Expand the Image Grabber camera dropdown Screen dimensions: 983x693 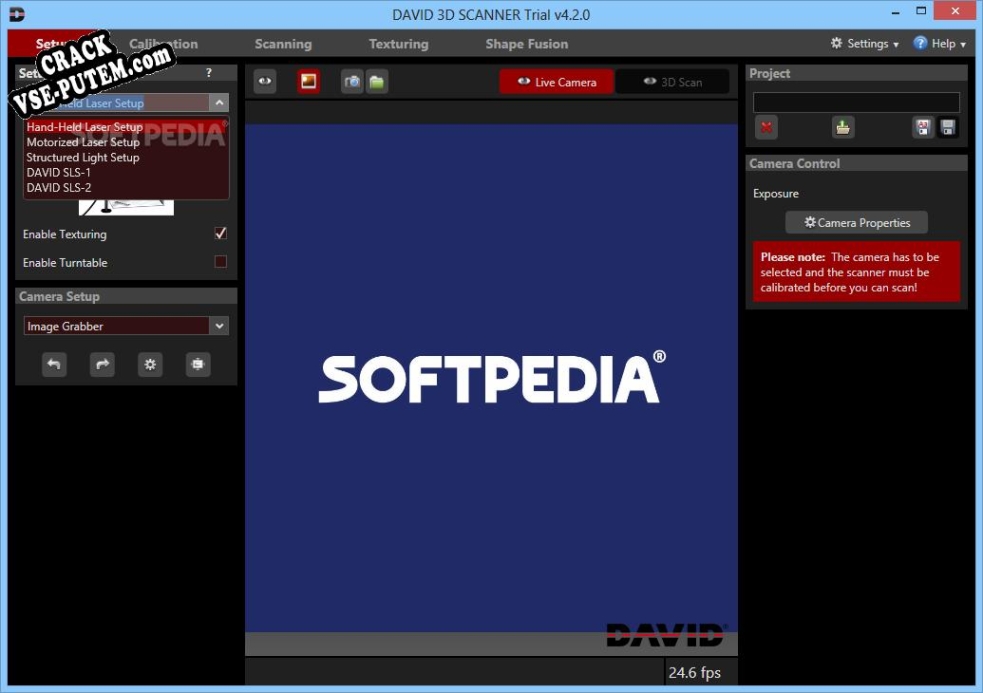(x=219, y=326)
